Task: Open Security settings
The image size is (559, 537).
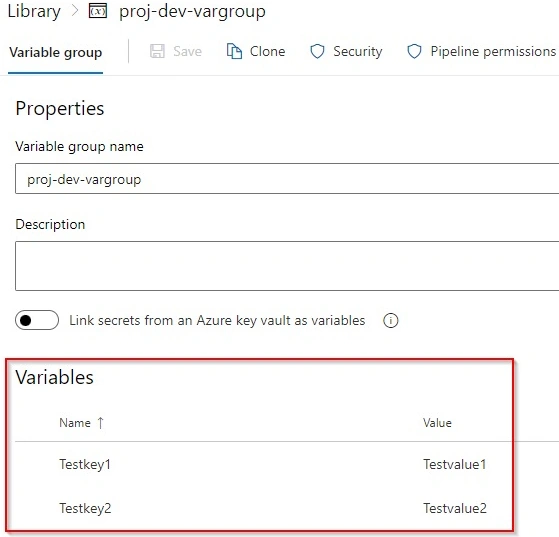Action: [346, 51]
